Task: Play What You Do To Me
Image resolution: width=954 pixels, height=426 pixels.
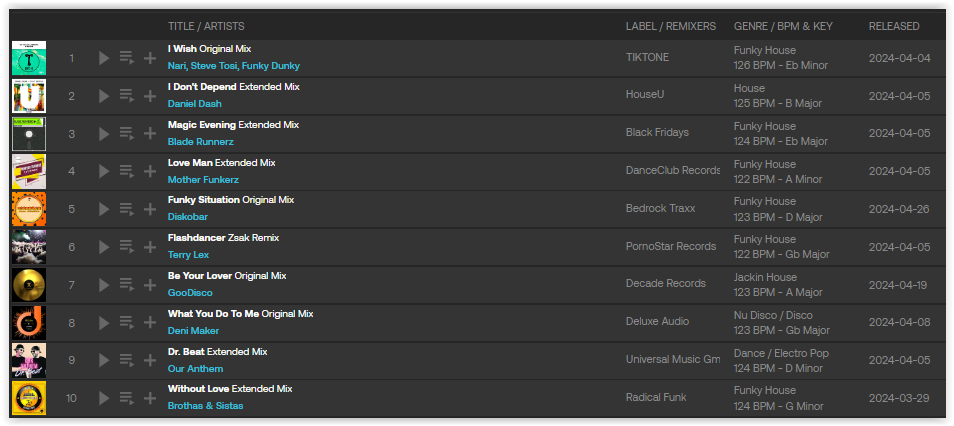Action: 104,323
